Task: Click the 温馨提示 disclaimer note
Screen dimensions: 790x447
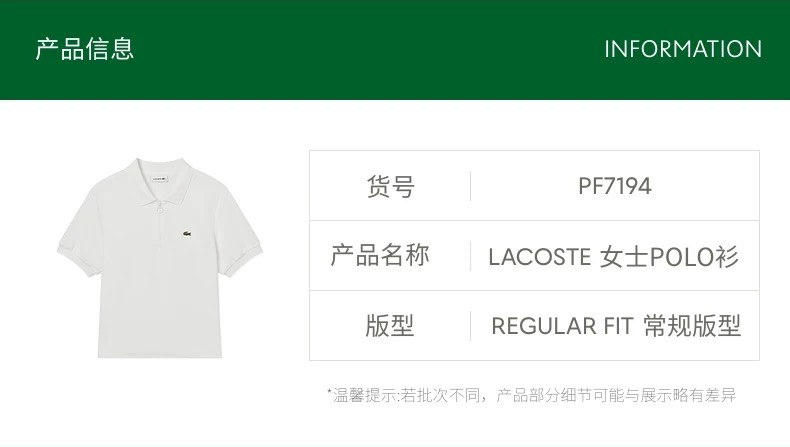Action: click(532, 395)
